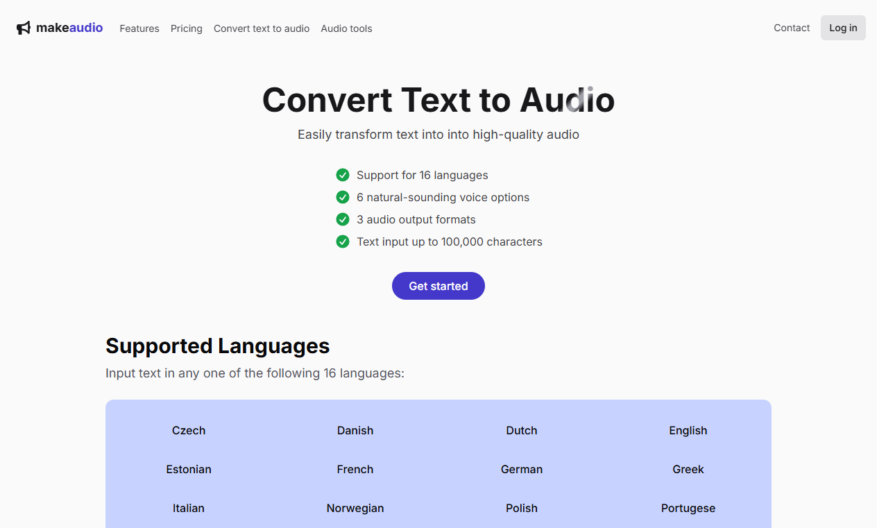The image size is (877, 528).
Task: Click the text Support for 16 languages
Action: pos(422,175)
